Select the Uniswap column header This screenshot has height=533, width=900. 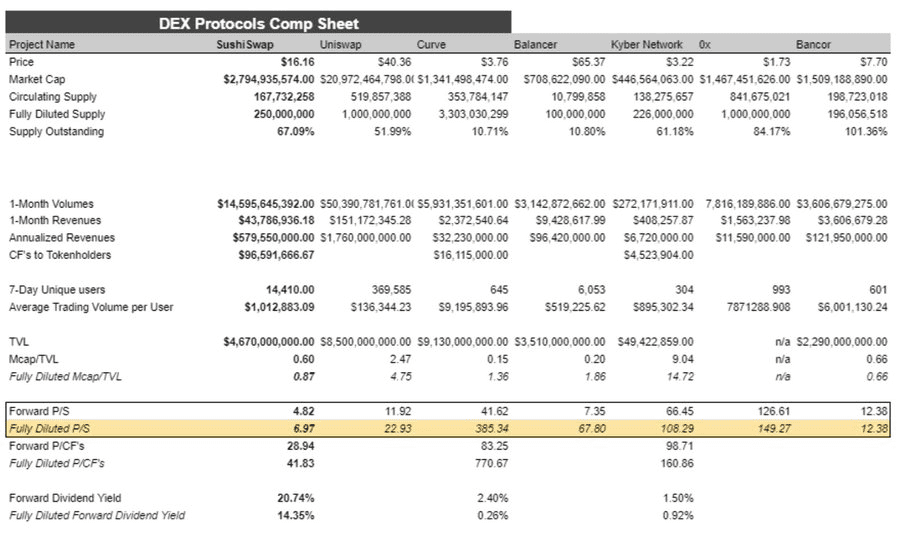340,45
